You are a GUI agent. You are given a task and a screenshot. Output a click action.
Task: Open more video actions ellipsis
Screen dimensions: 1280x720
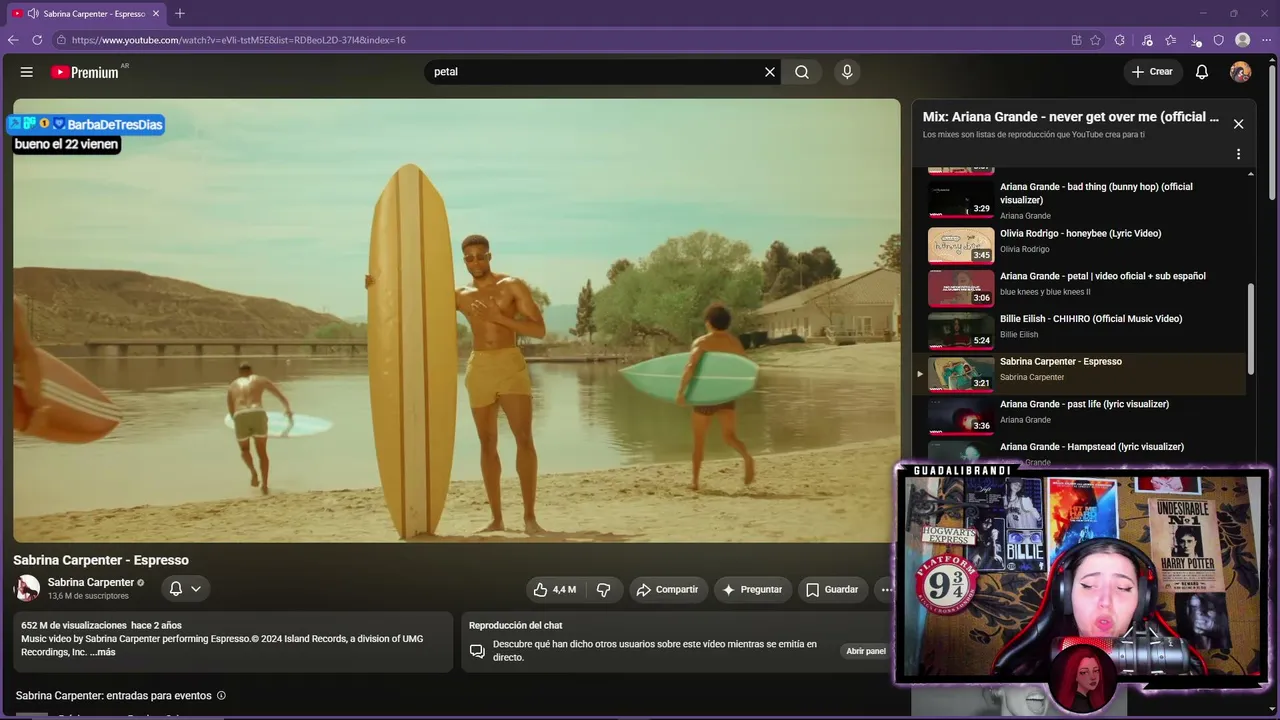(885, 590)
